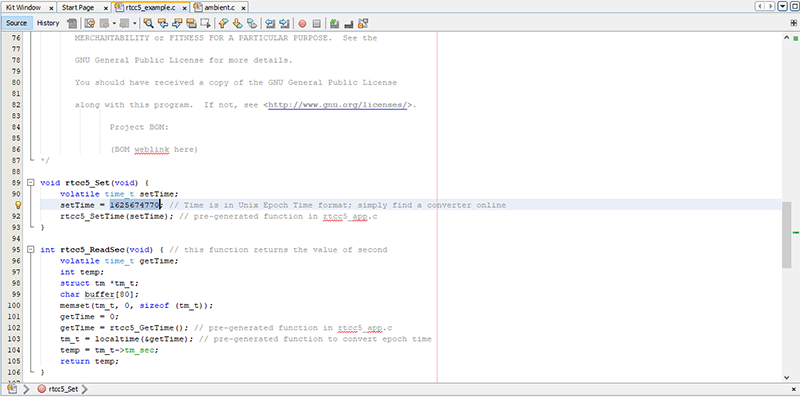The image size is (800, 397).
Task: Open the Back navigation history dropdown
Action: coord(114,23)
